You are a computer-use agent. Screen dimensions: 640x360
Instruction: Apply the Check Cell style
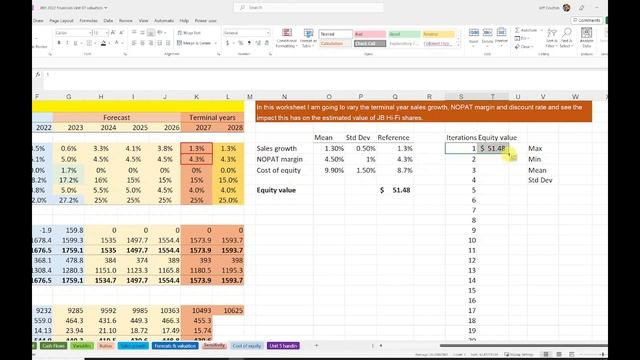pos(370,43)
